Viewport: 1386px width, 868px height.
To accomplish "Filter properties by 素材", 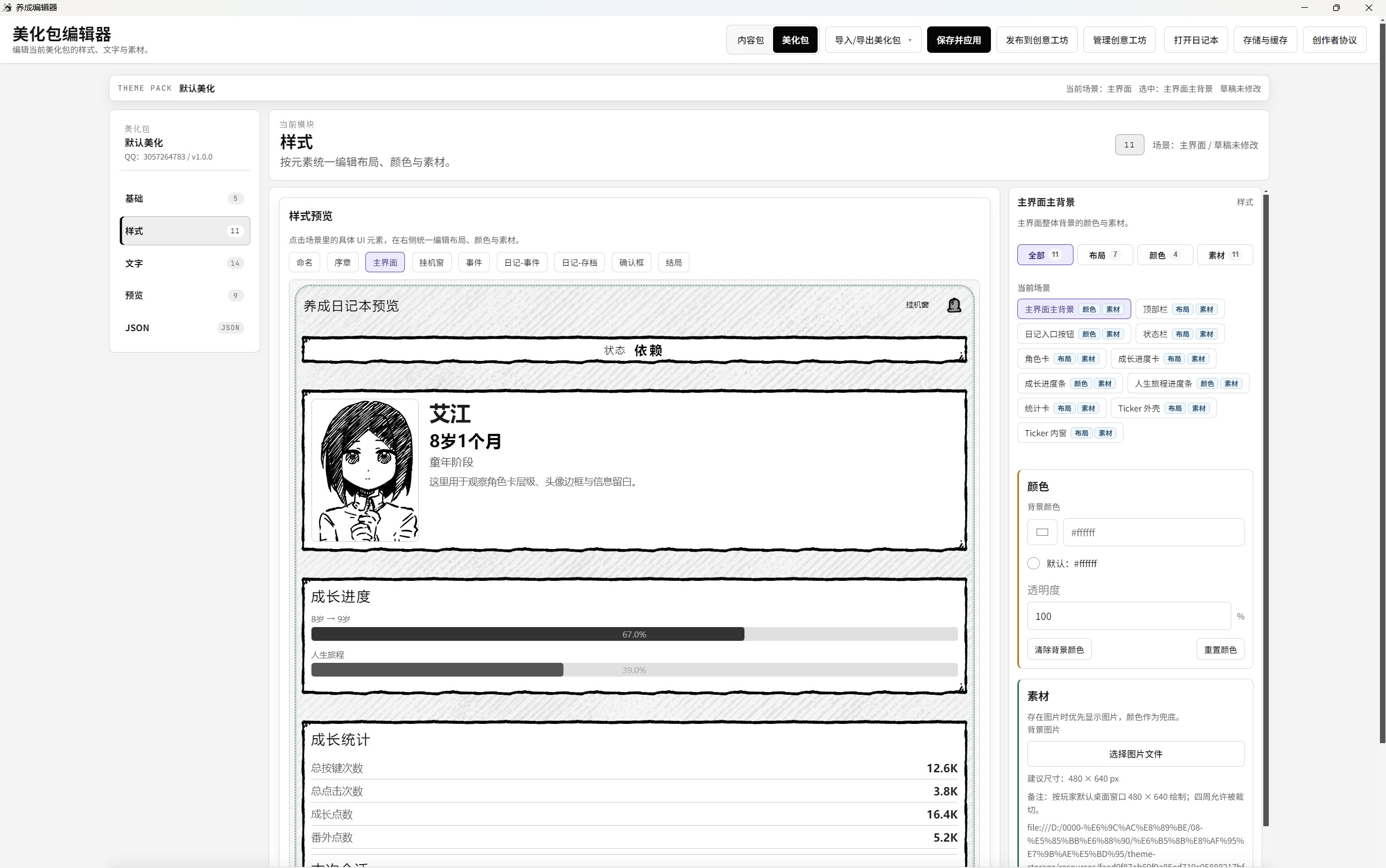I will (x=1225, y=255).
